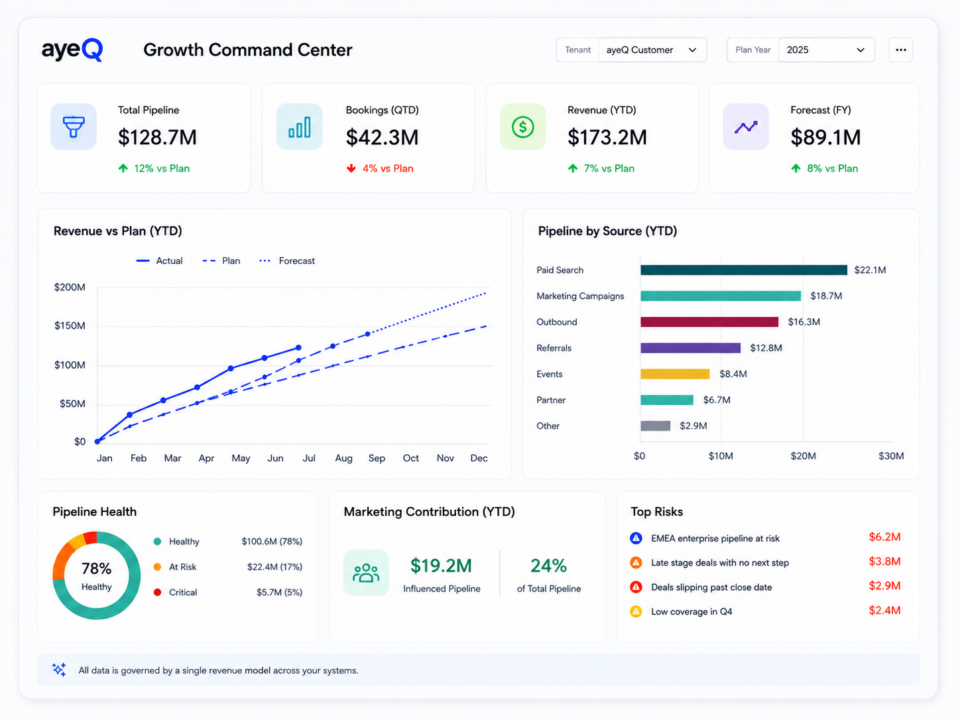The width and height of the screenshot is (960, 720).
Task: Click the Other source bar
Action: [655, 426]
